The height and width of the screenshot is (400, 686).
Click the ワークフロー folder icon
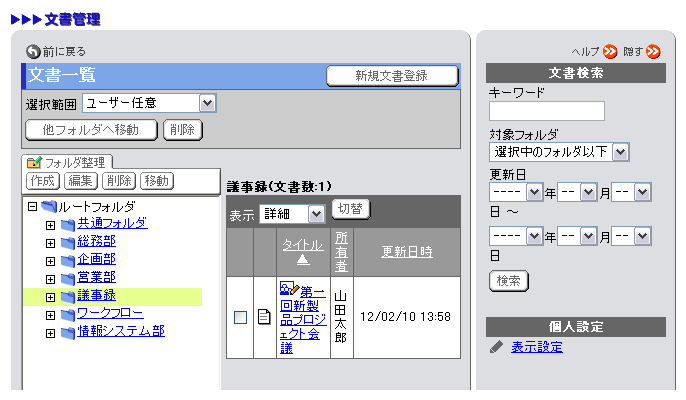tap(68, 315)
